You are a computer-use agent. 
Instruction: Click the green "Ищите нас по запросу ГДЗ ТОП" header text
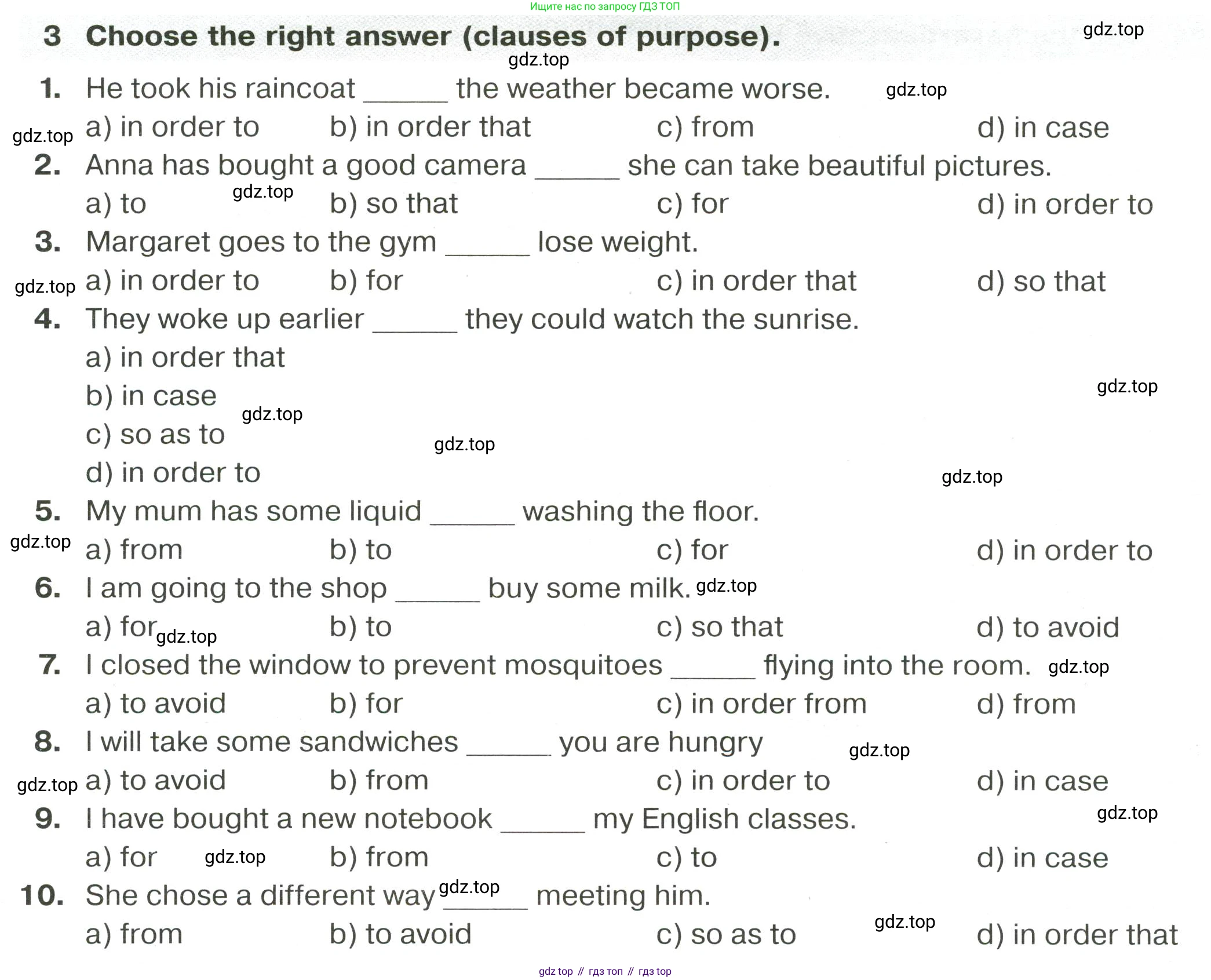604,6
